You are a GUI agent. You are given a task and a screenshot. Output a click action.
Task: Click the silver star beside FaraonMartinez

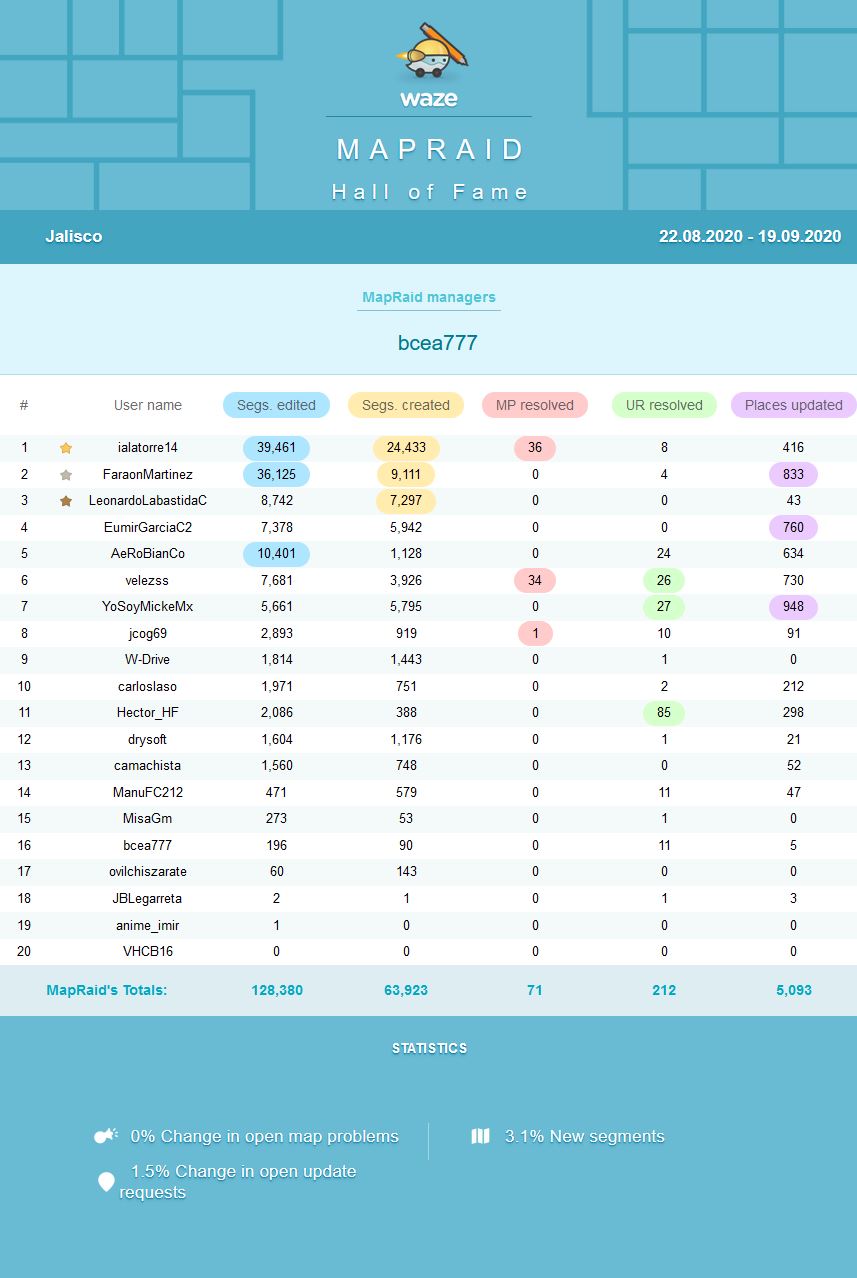click(x=66, y=475)
